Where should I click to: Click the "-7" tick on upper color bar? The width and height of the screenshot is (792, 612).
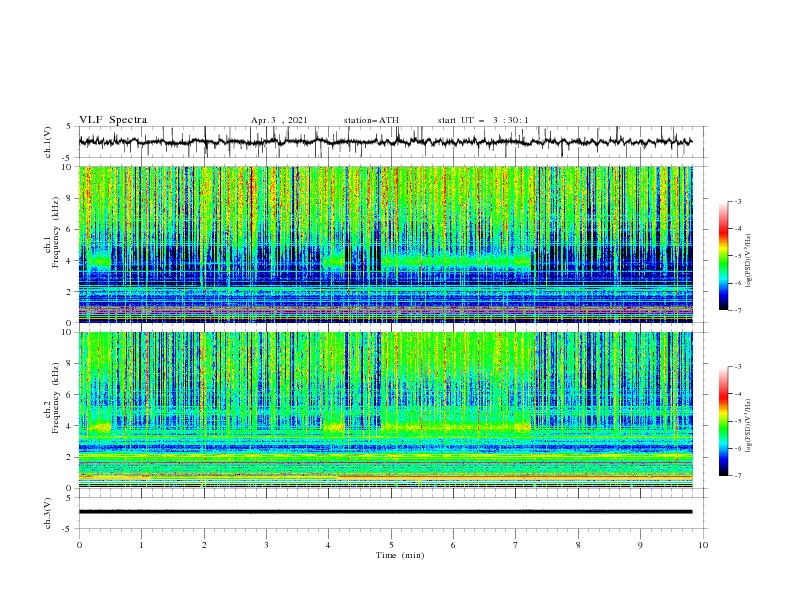tap(738, 311)
